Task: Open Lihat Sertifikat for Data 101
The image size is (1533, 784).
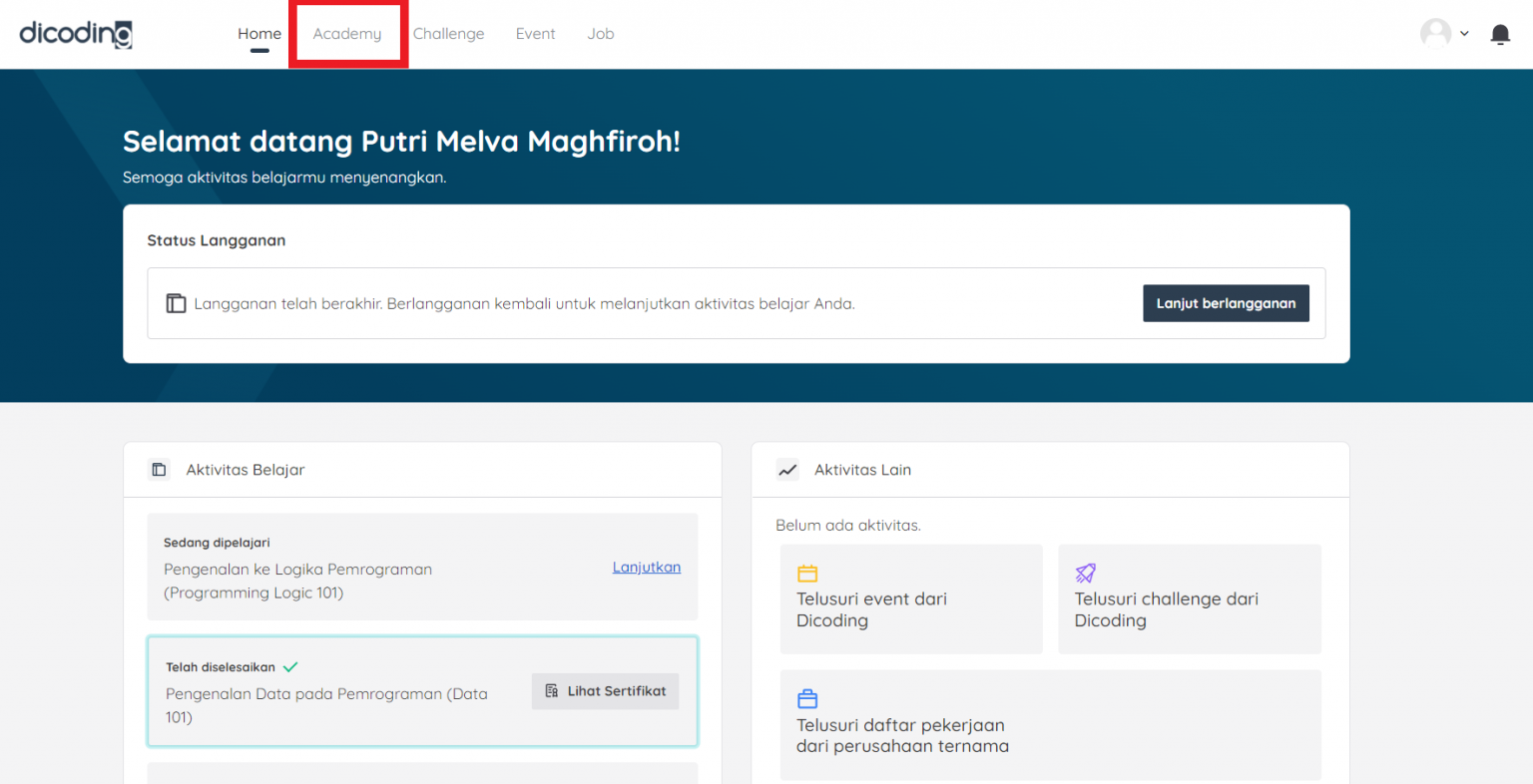Action: click(605, 690)
